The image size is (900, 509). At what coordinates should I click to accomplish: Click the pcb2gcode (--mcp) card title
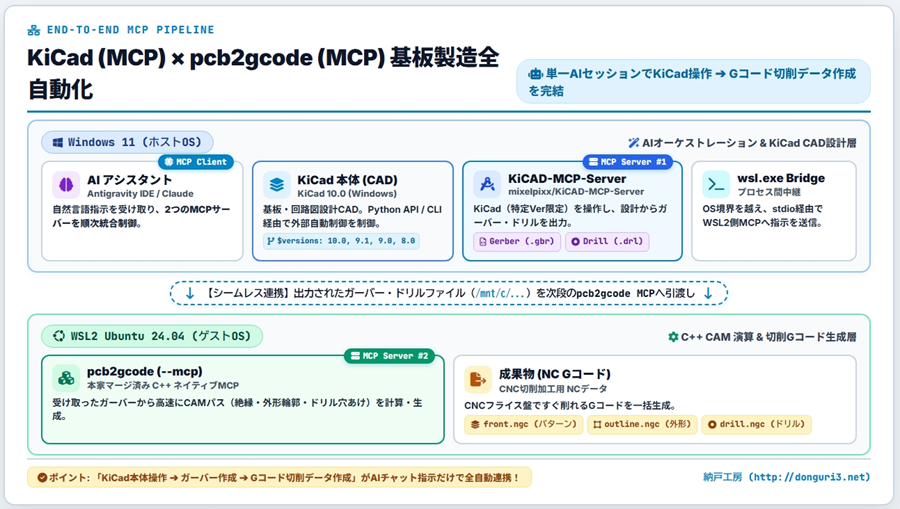[145, 371]
